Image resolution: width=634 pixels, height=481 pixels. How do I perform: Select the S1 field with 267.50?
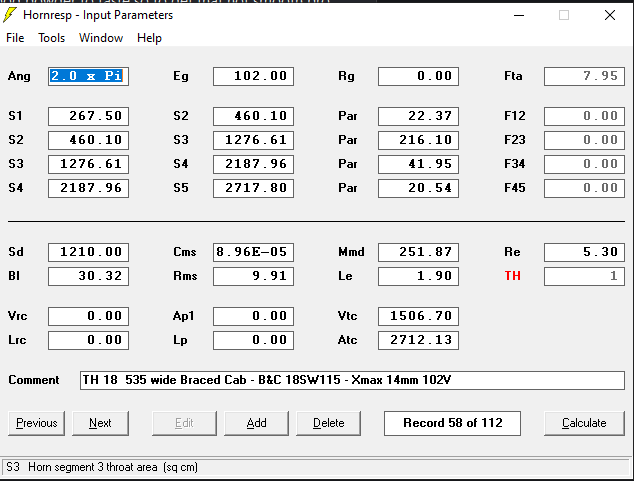[89, 116]
